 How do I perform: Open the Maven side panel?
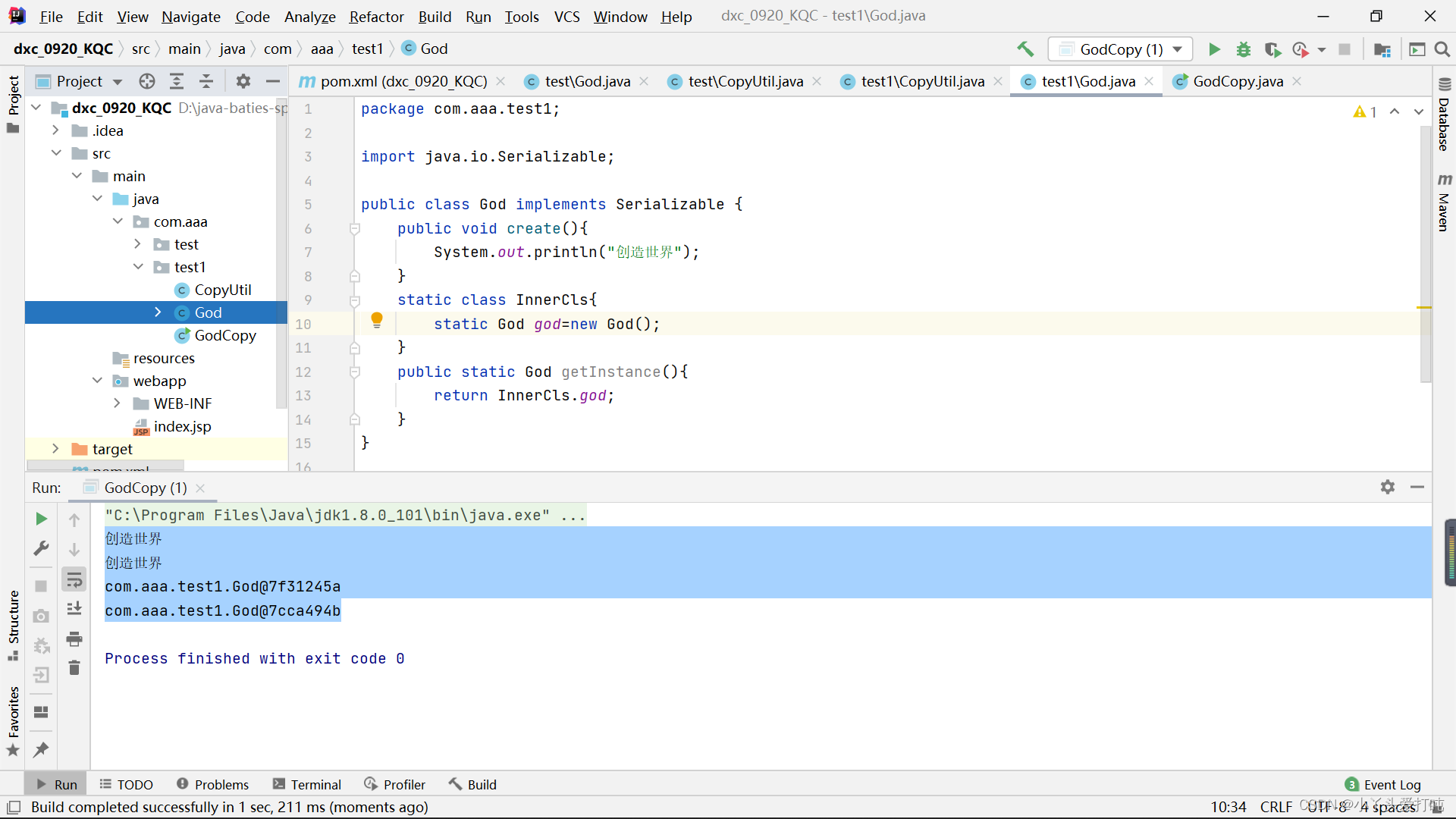click(x=1444, y=202)
